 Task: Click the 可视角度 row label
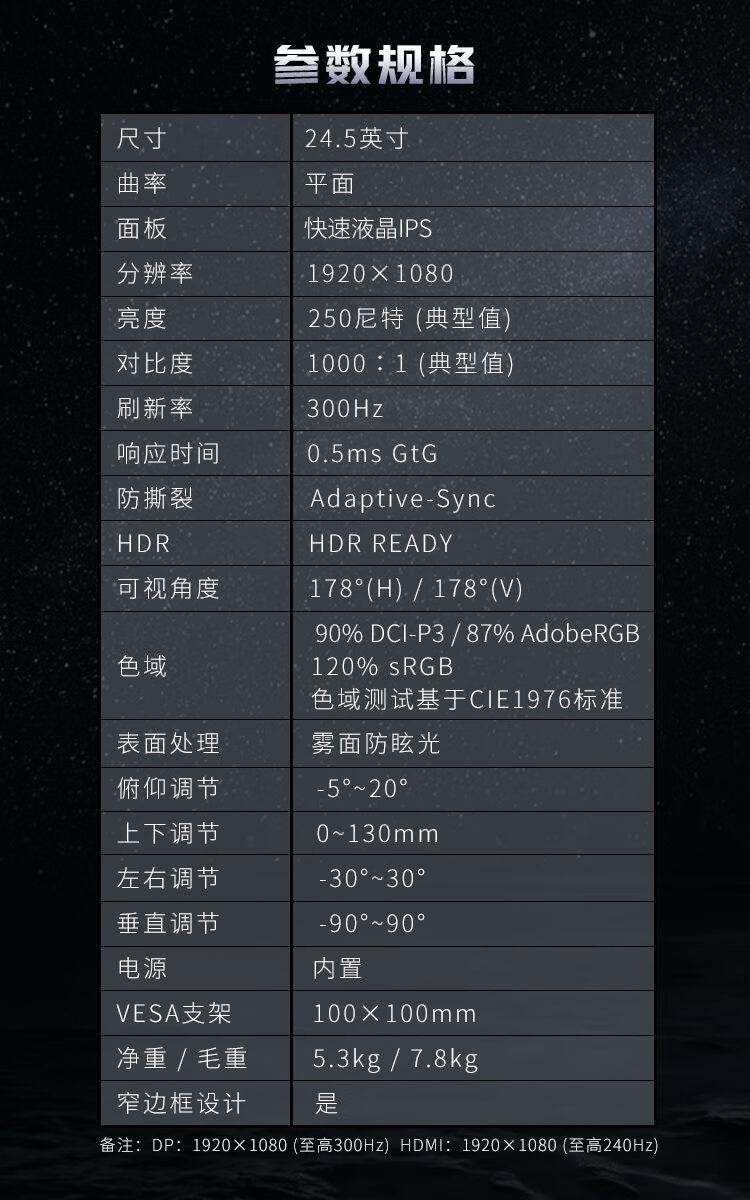[168, 588]
